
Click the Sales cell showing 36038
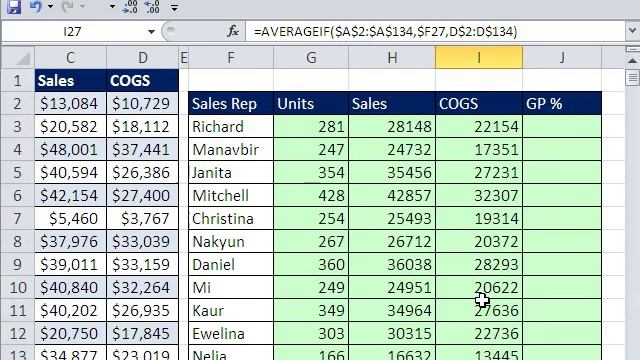pyautogui.click(x=392, y=264)
